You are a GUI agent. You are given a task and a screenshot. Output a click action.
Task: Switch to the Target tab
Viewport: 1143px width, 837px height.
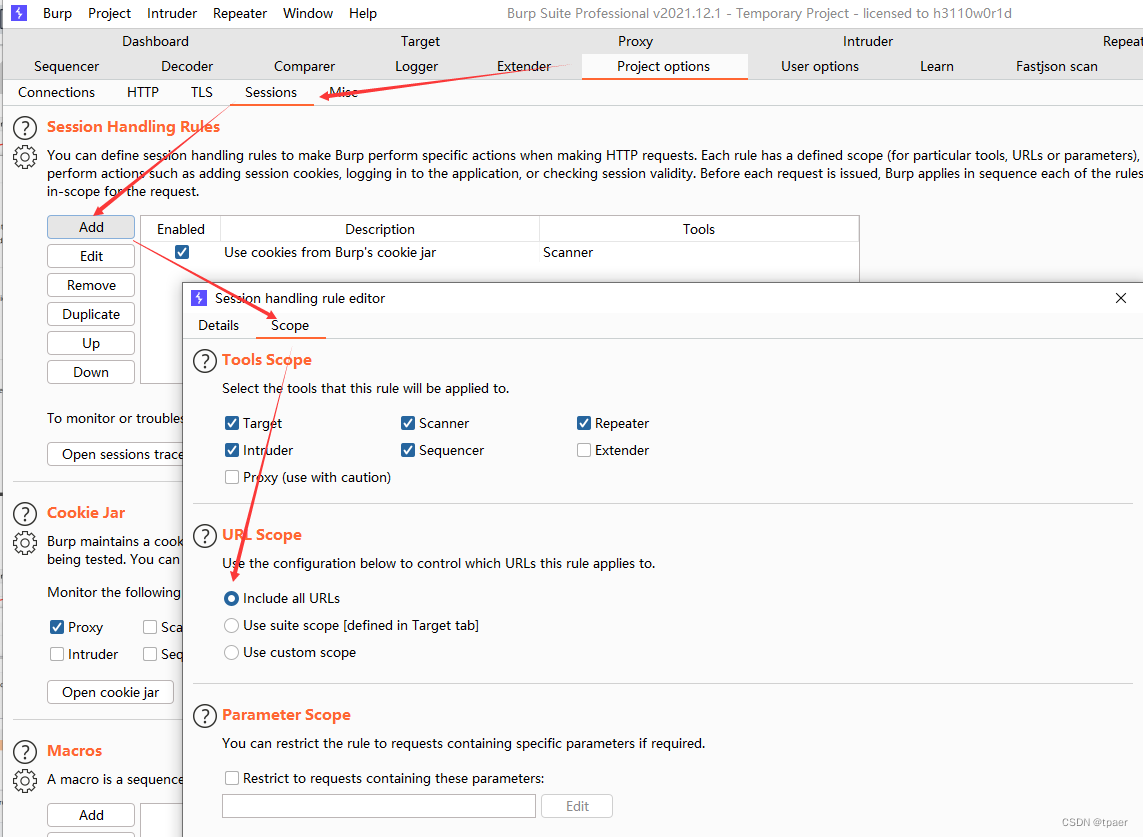(421, 41)
